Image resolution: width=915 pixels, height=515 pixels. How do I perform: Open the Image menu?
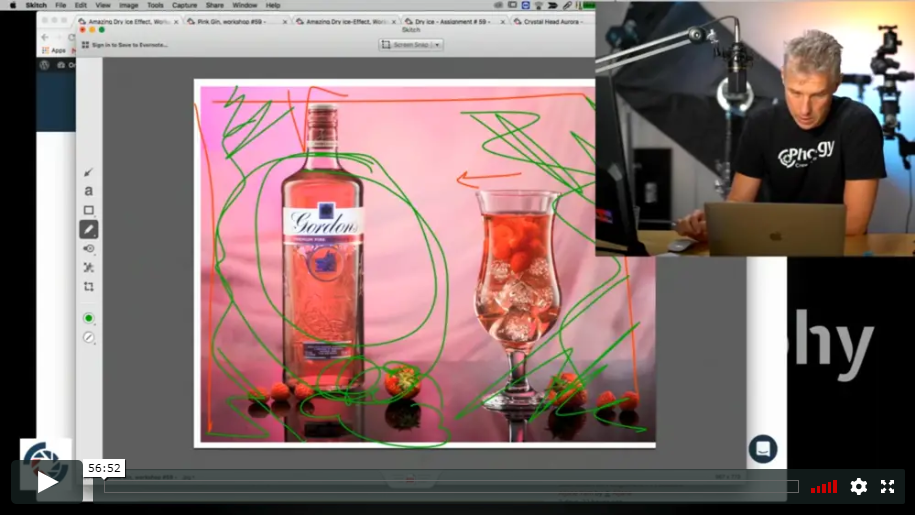[128, 5]
